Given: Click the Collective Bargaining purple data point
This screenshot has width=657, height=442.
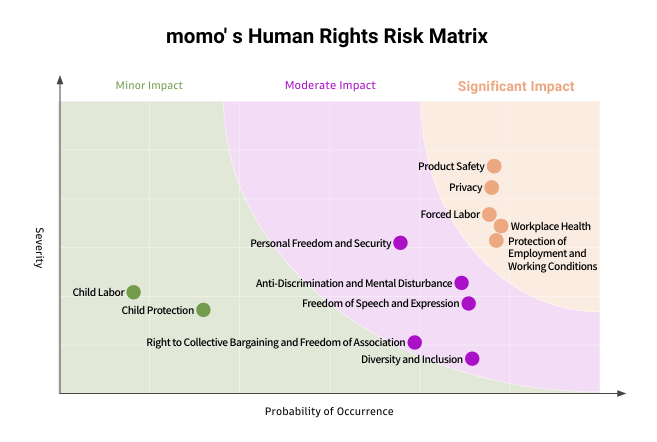Looking at the screenshot, I should [415, 342].
